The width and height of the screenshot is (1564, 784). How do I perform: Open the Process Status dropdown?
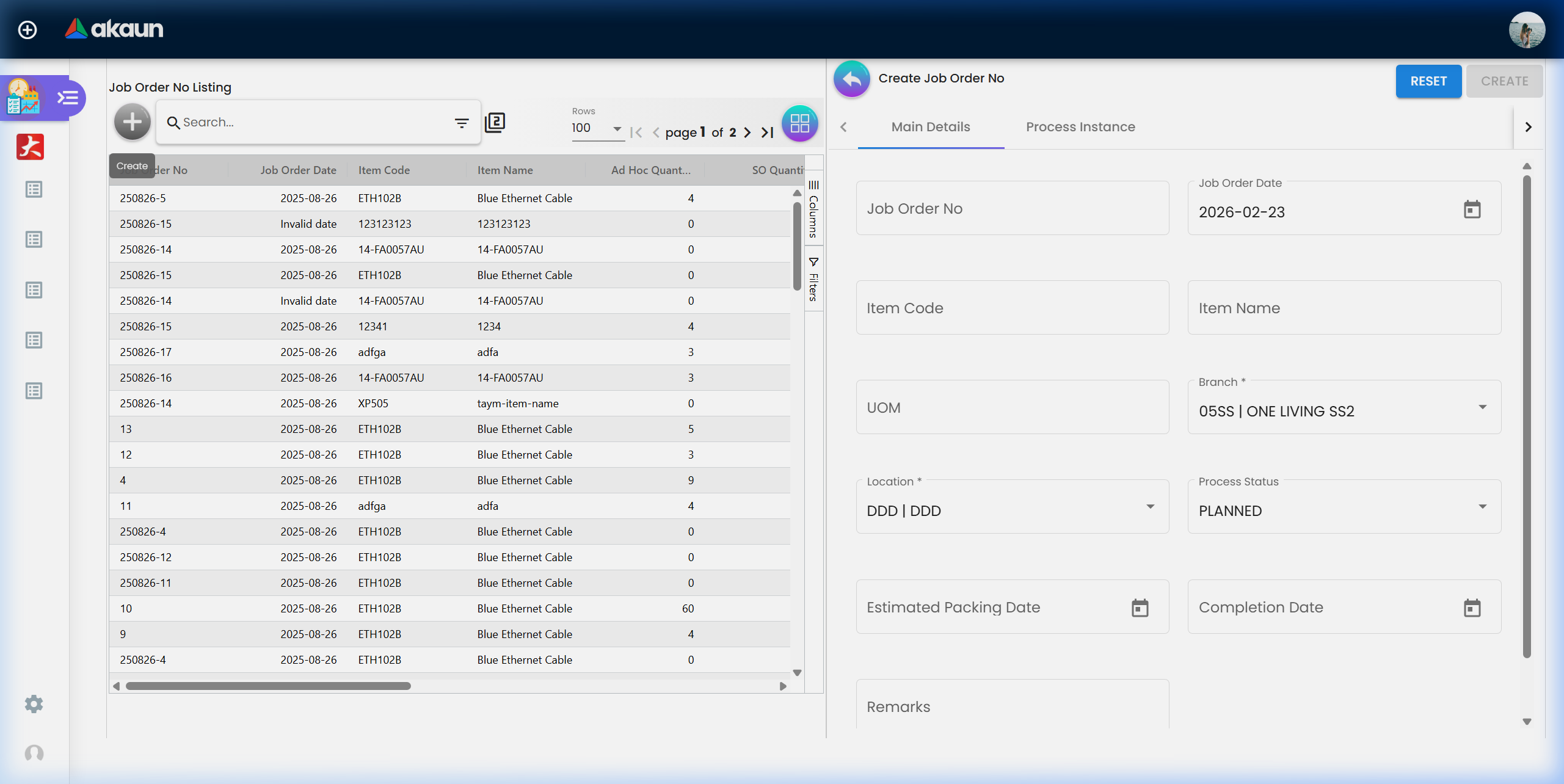tap(1483, 507)
